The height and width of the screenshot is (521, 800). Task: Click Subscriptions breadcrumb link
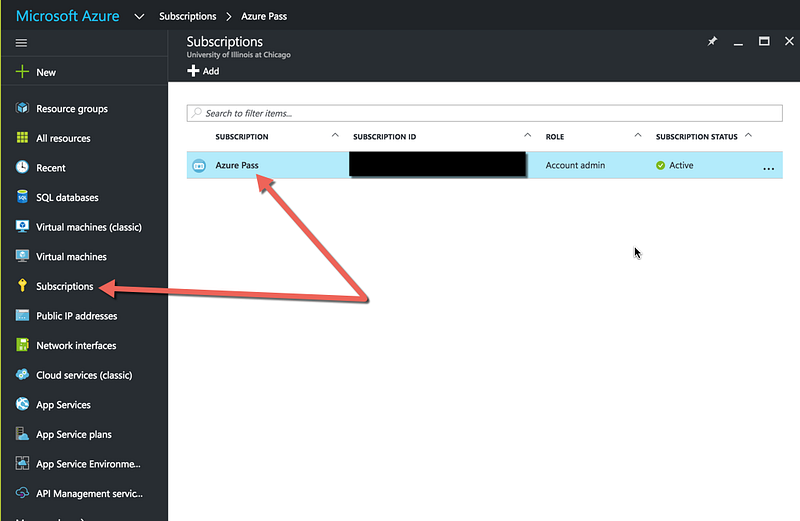point(187,16)
